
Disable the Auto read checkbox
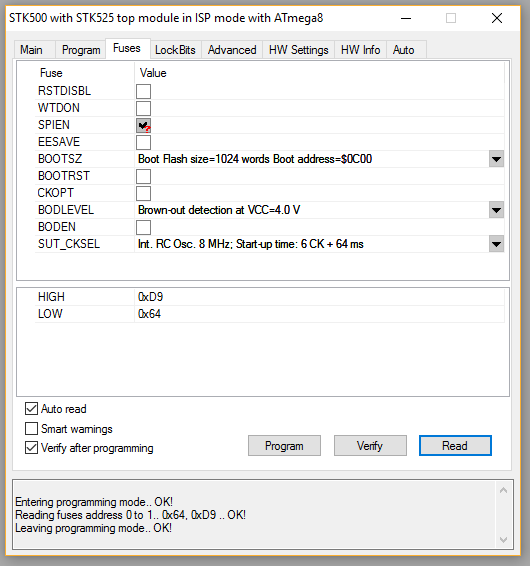click(x=31, y=409)
